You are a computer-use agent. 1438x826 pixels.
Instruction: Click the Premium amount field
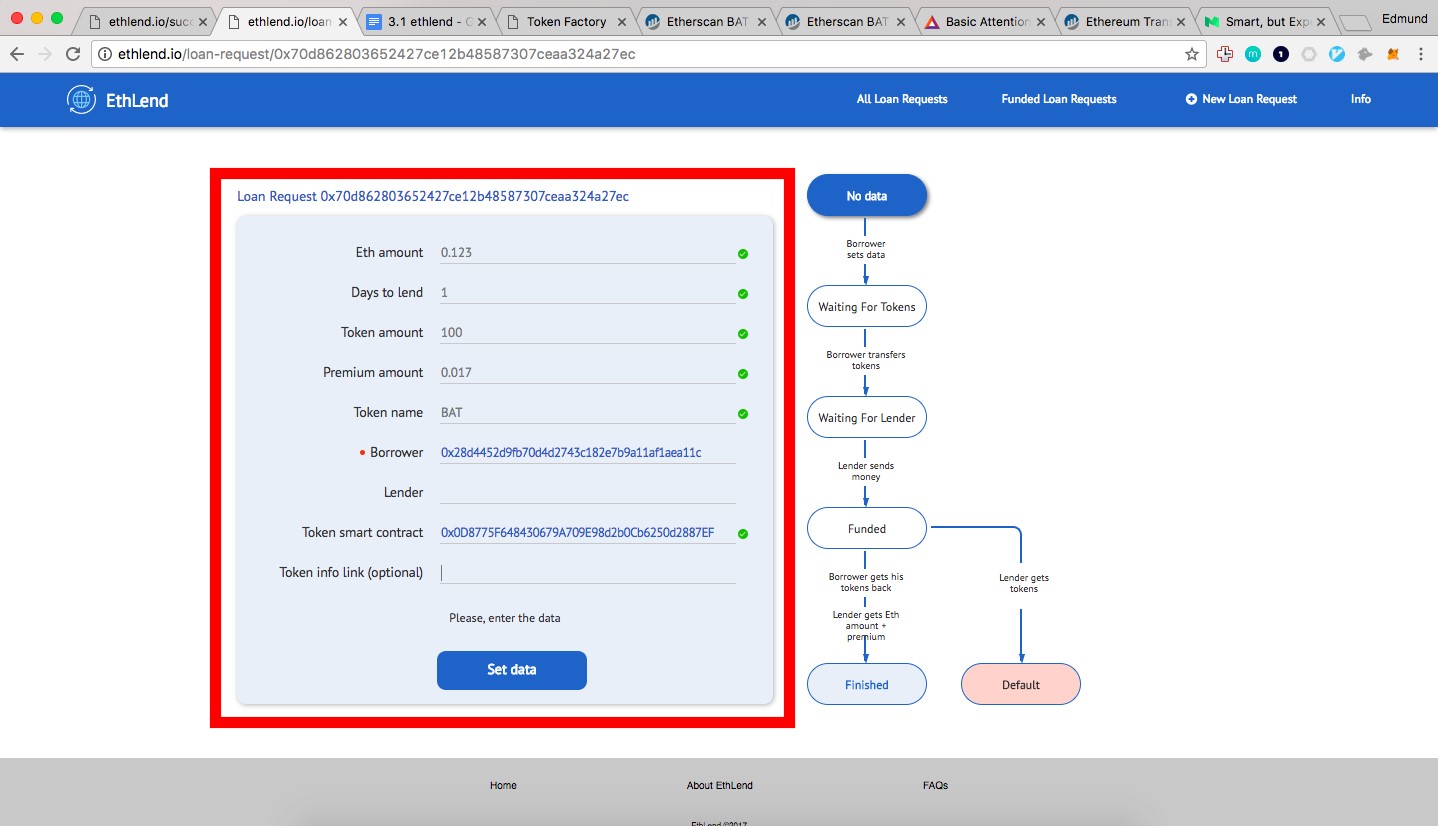588,372
